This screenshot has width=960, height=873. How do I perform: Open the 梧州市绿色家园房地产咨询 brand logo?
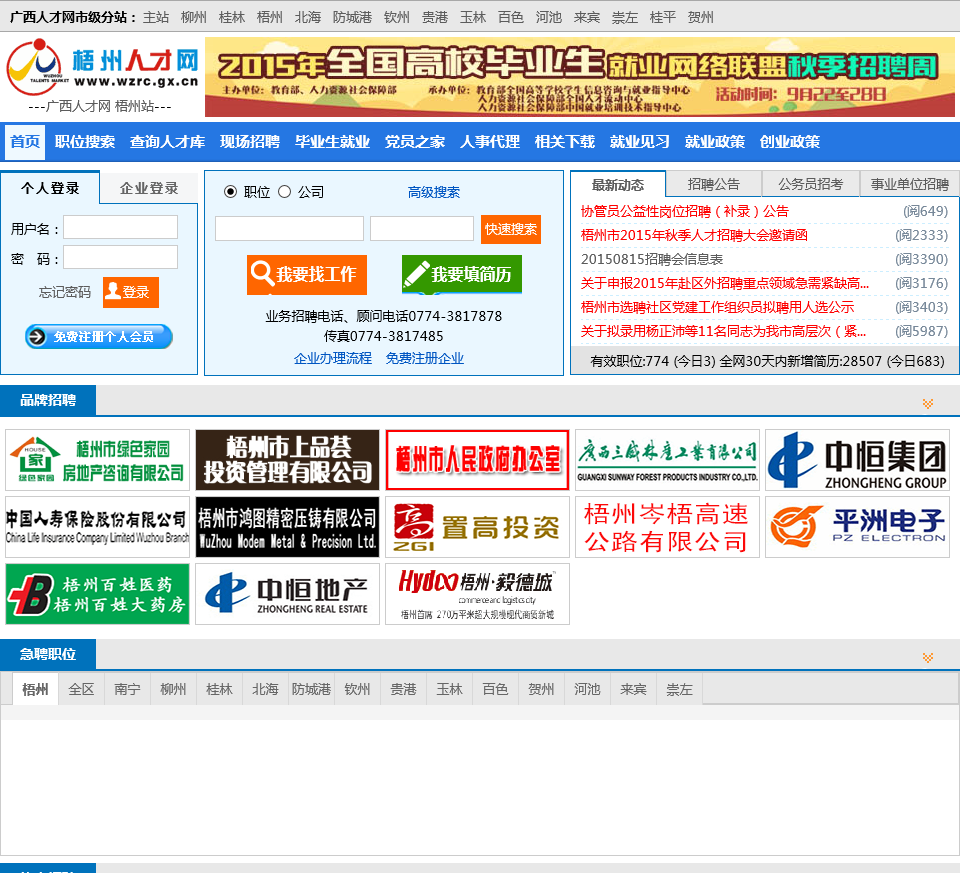pyautogui.click(x=97, y=460)
